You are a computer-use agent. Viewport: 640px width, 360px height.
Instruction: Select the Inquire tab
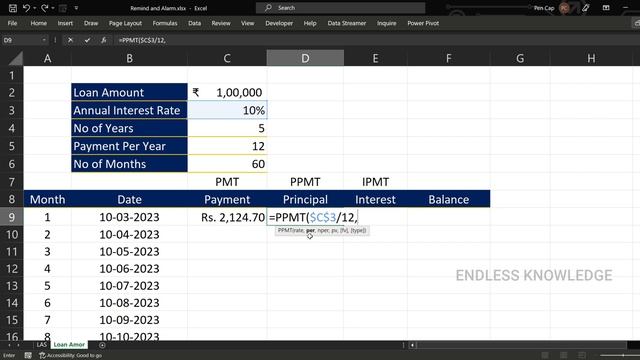[386, 23]
